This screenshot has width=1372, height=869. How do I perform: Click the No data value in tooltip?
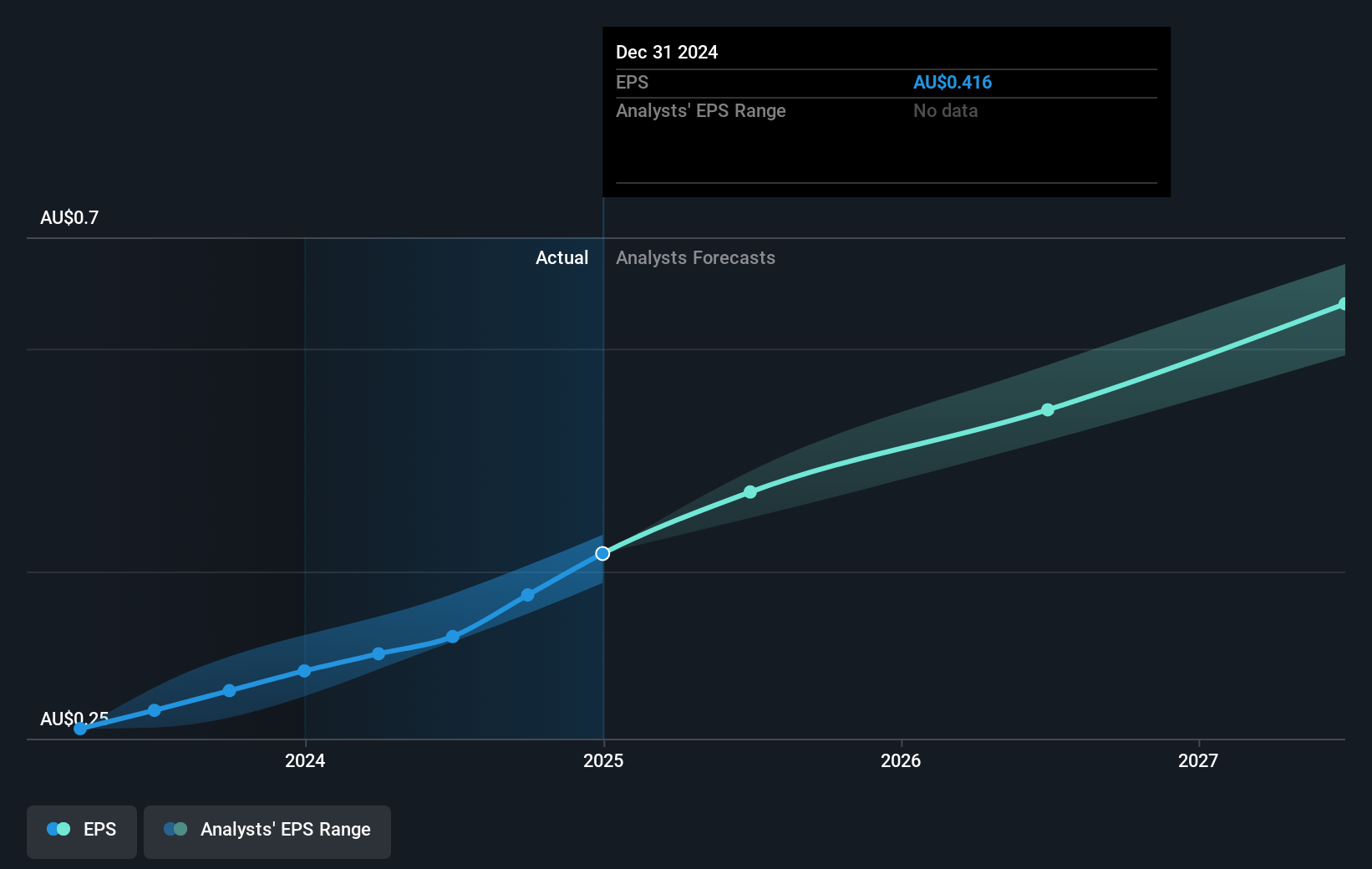[945, 111]
